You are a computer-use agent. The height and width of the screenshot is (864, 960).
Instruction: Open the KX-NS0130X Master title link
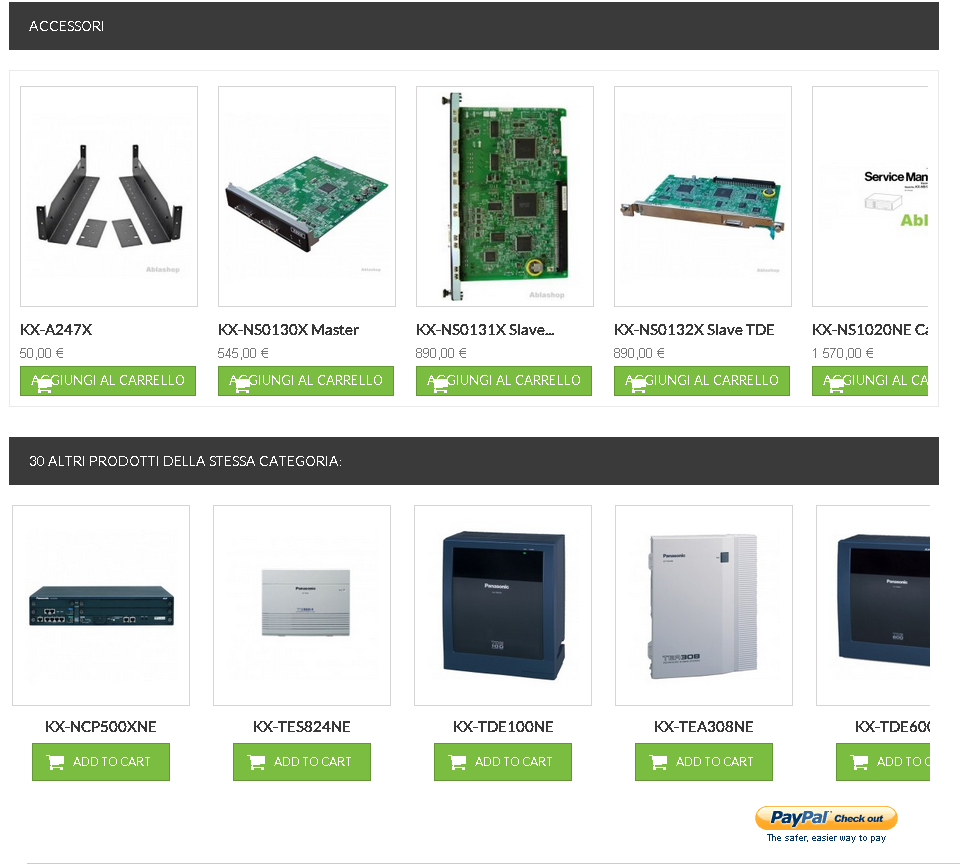(x=288, y=329)
